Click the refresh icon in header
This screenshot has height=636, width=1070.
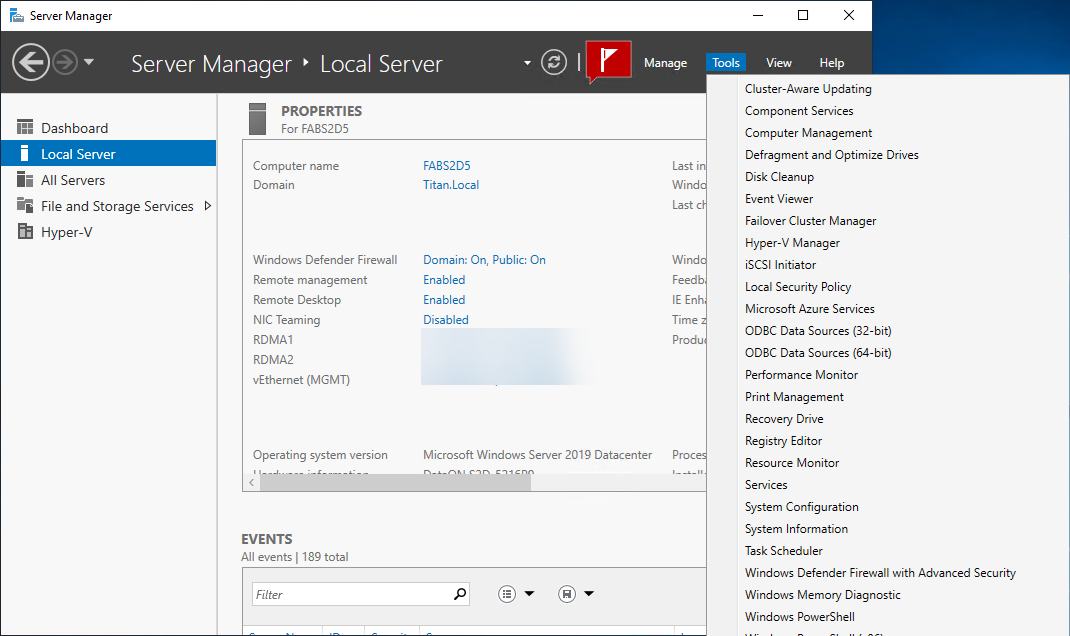point(554,63)
